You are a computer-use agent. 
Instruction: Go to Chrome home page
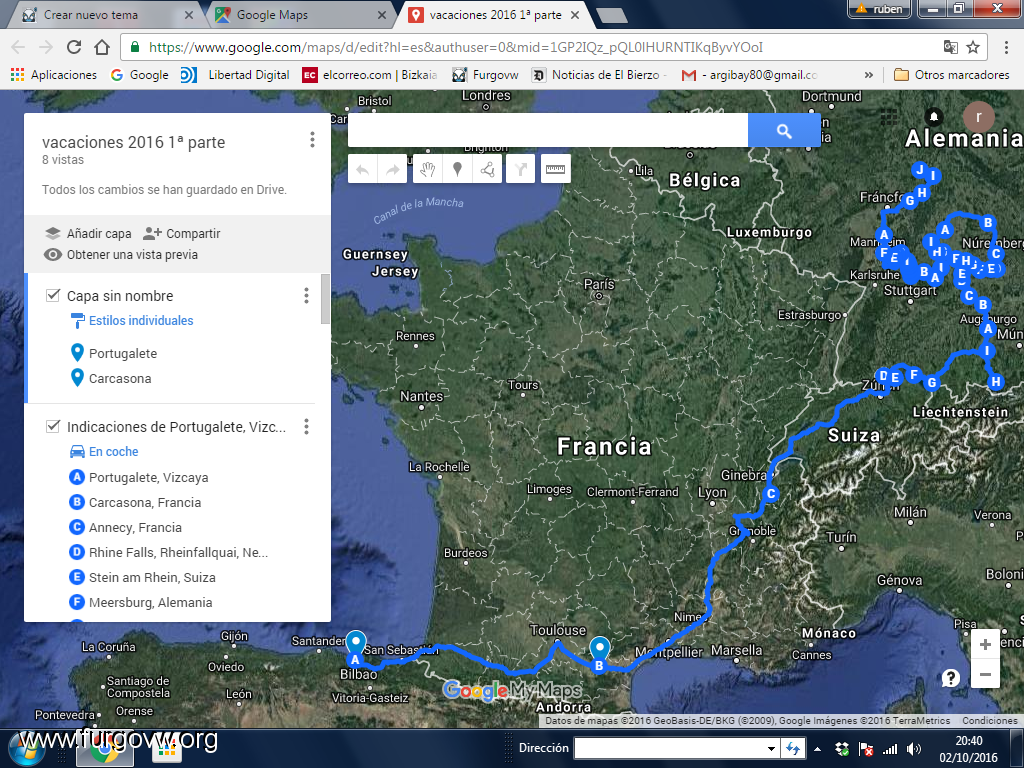coord(102,47)
